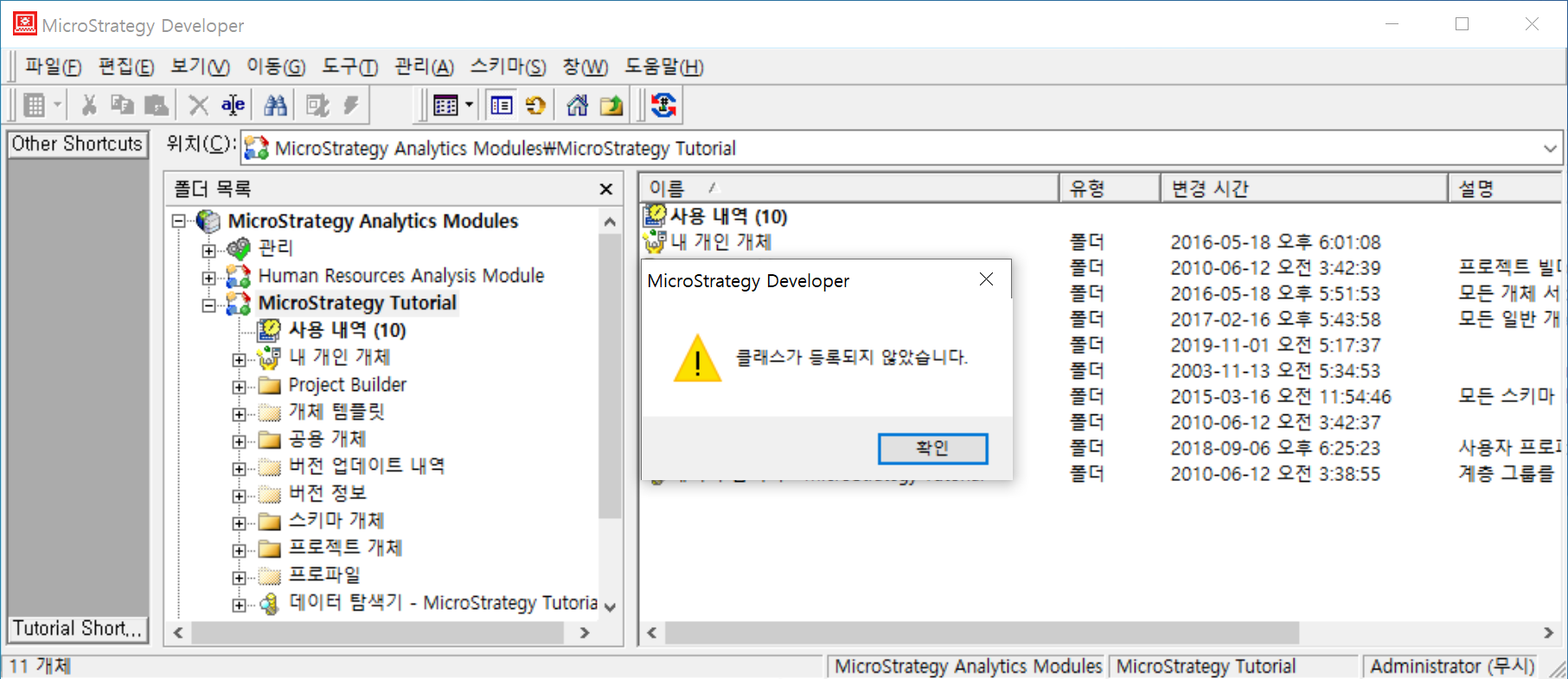Screen dimensions: 1568x679
Task: Click the 관리 gear icon in tree
Action: pyautogui.click(x=239, y=248)
